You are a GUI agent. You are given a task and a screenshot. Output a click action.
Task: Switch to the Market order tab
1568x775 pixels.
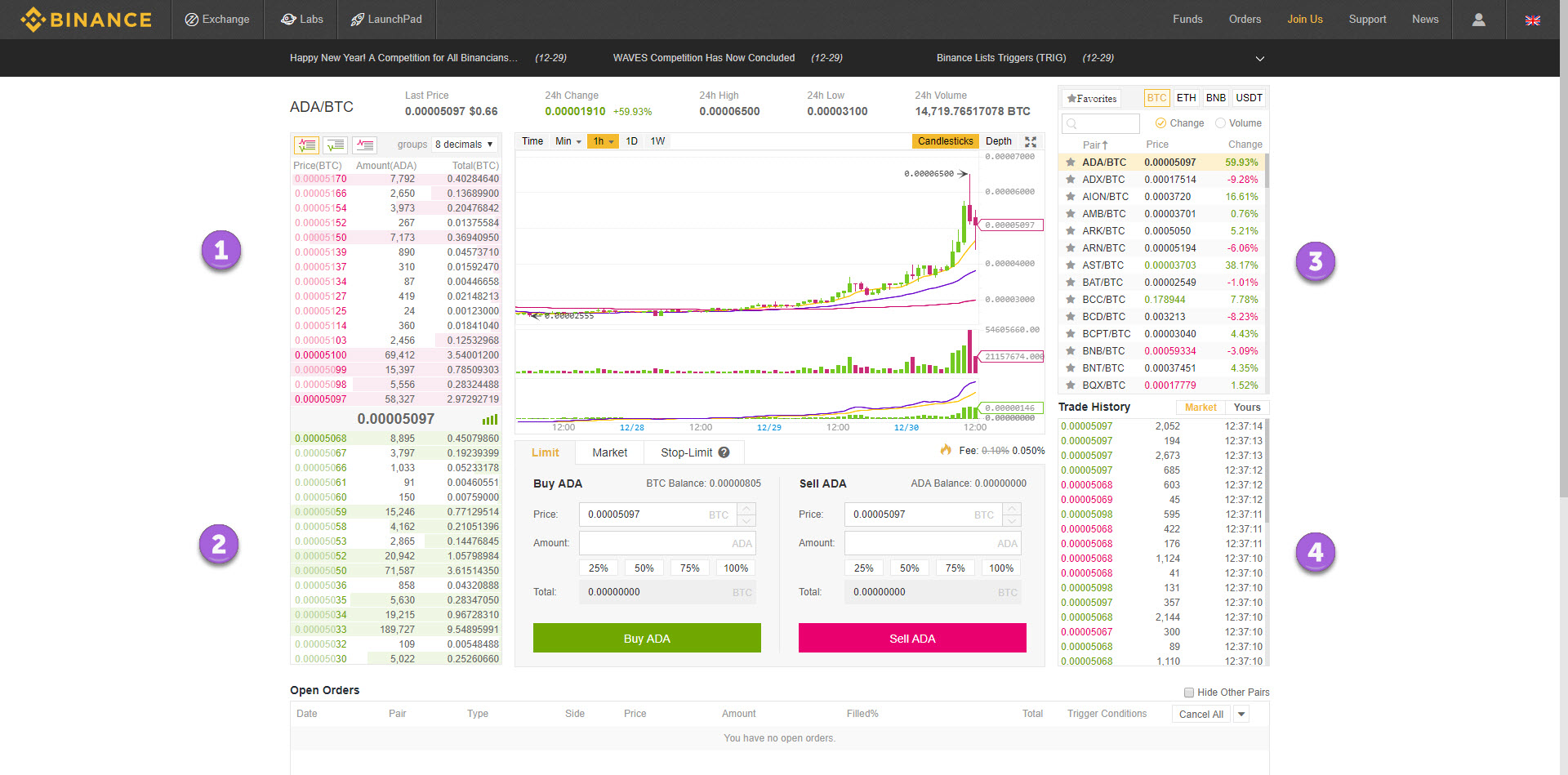[609, 452]
